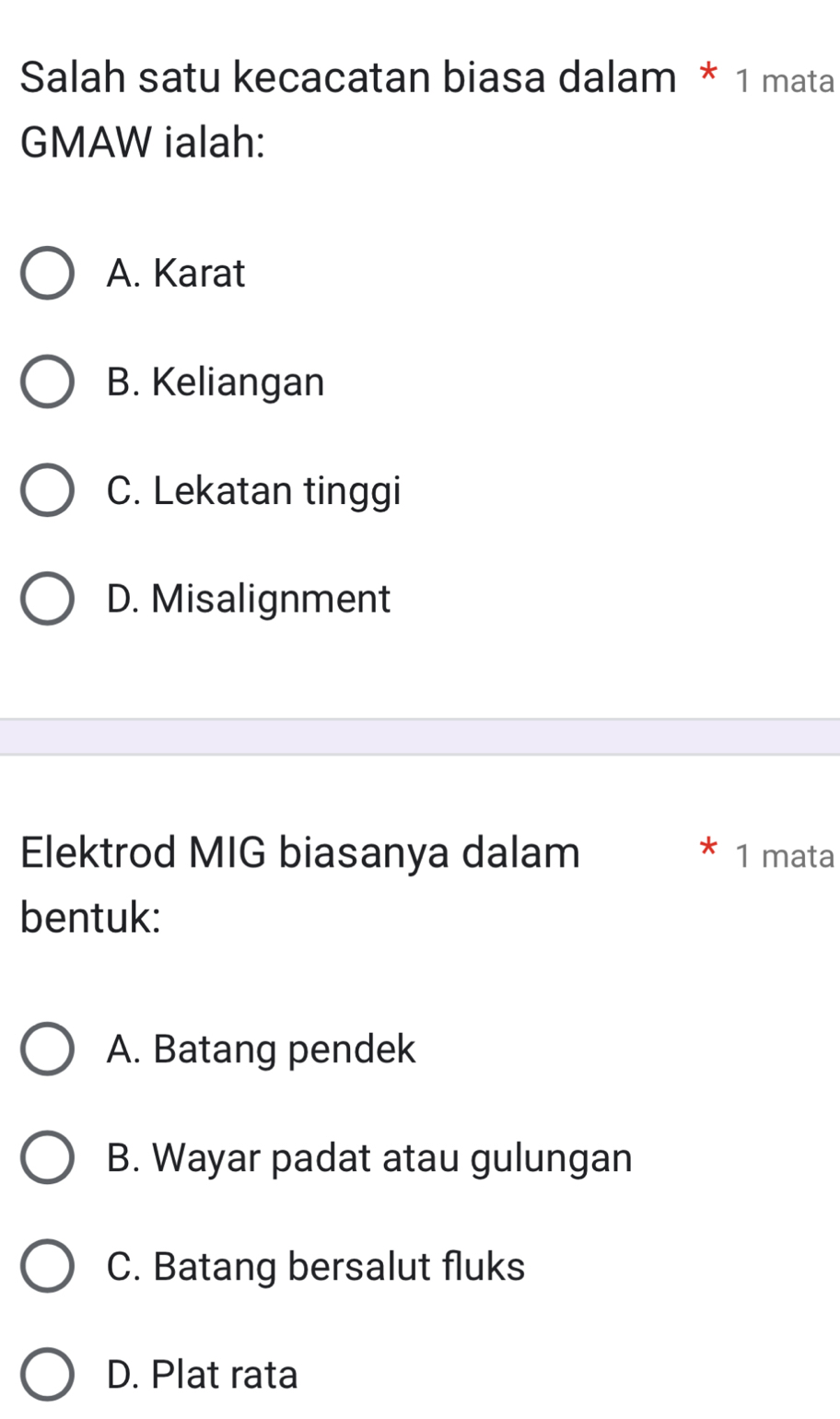Mark the C. Lekatan tinggi radio button
The height and width of the screenshot is (1419, 840).
(47, 490)
